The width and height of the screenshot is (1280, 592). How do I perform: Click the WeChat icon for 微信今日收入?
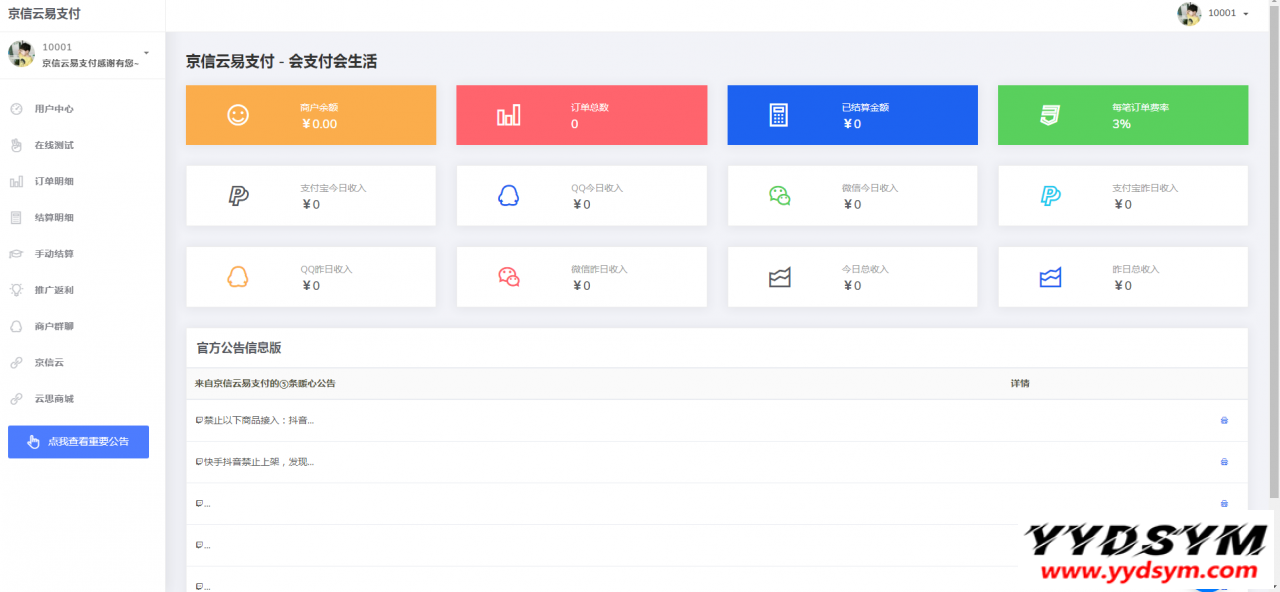tap(779, 196)
